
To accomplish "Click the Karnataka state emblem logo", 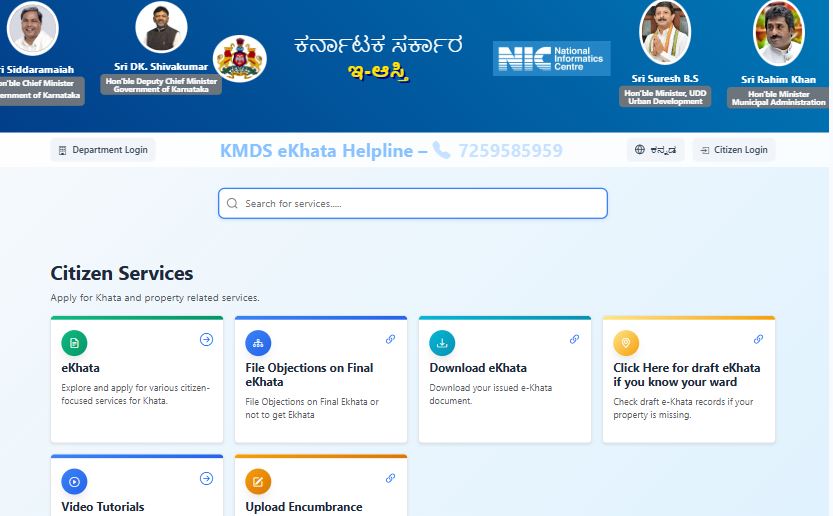I will (x=240, y=58).
